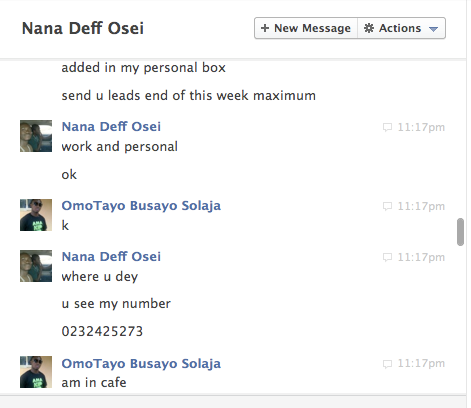Viewport: 471px width, 408px height.
Task: Click the 11:17pm timestamp on 'k' message
Action: [421, 206]
